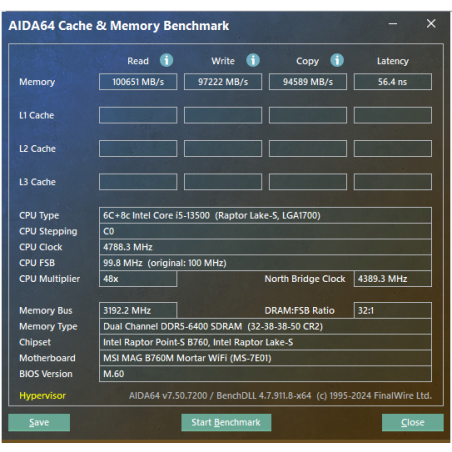Click the Chipset label
The image size is (452, 452).
click(x=35, y=342)
